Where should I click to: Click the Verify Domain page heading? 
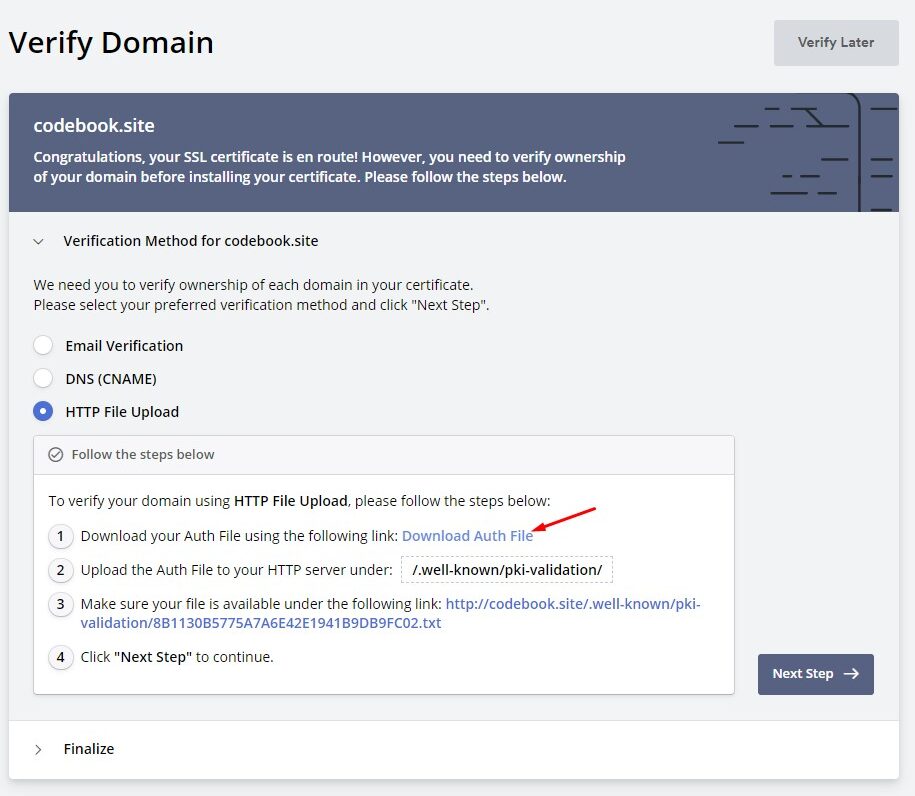click(111, 43)
